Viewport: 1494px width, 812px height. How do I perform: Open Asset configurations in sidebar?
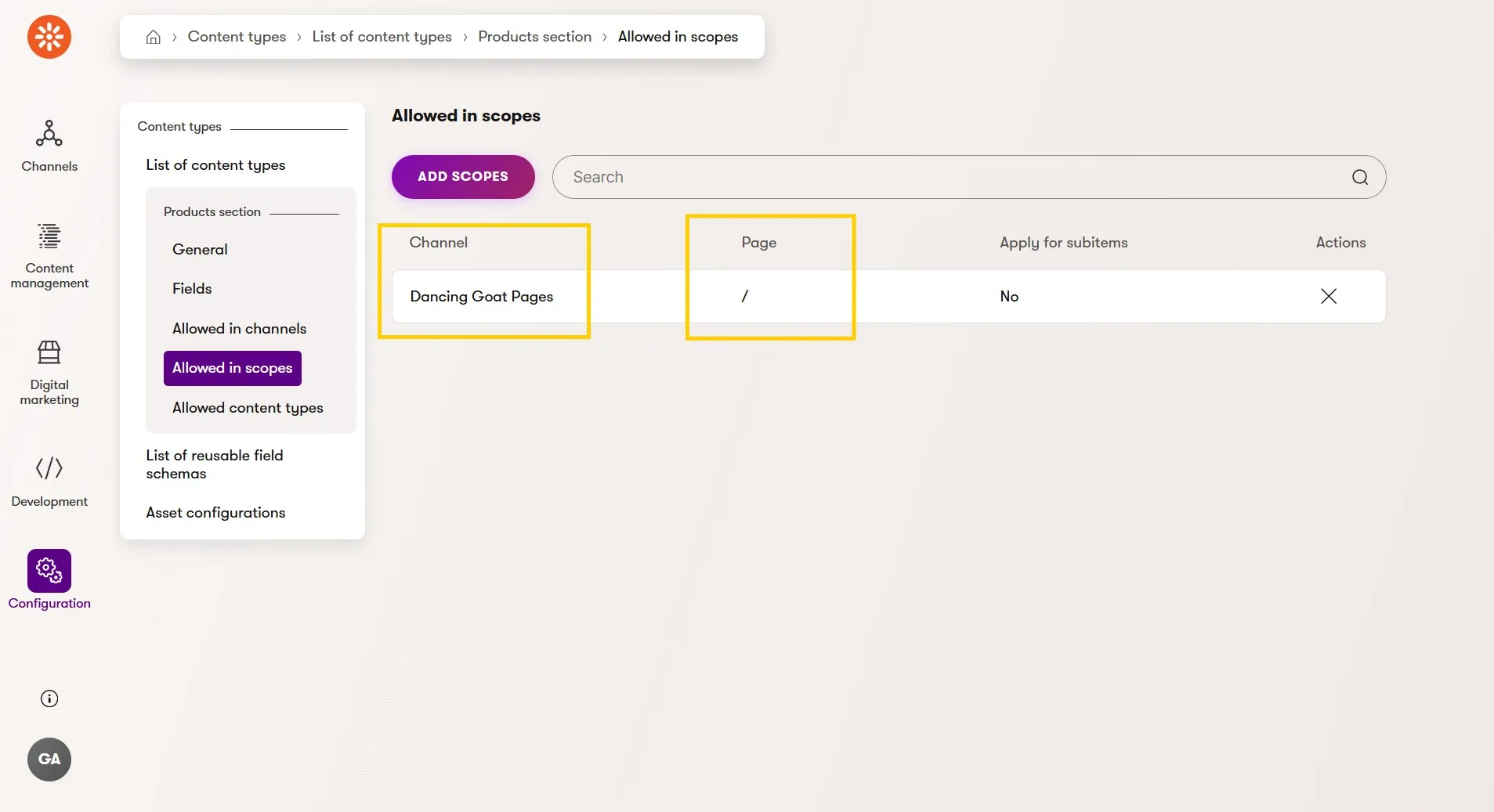pos(215,512)
